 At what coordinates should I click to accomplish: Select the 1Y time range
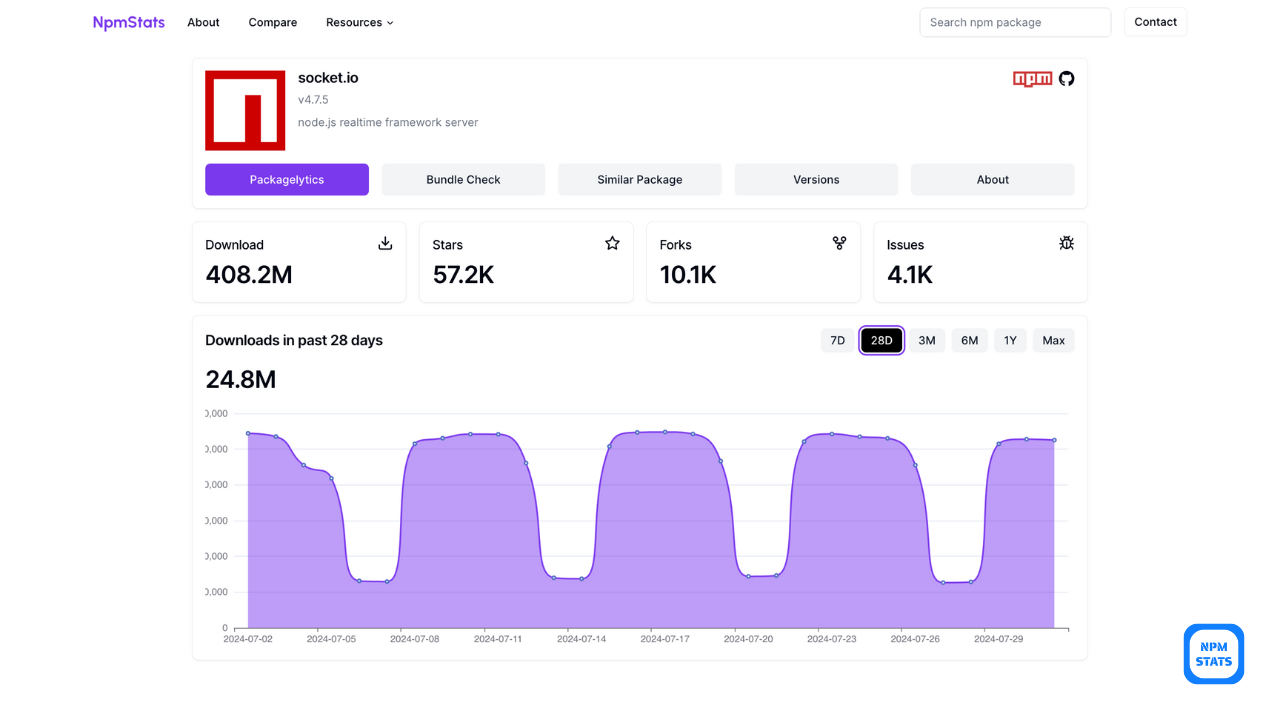(x=1010, y=340)
